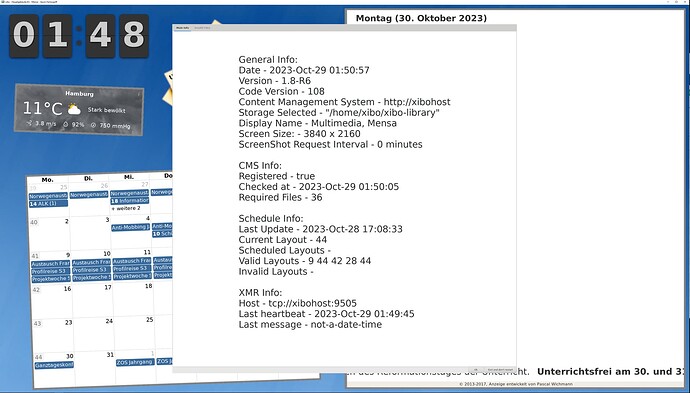Click the Hamburg city name in weather widget
Screen dimensions: 690x393
[x=79, y=94]
